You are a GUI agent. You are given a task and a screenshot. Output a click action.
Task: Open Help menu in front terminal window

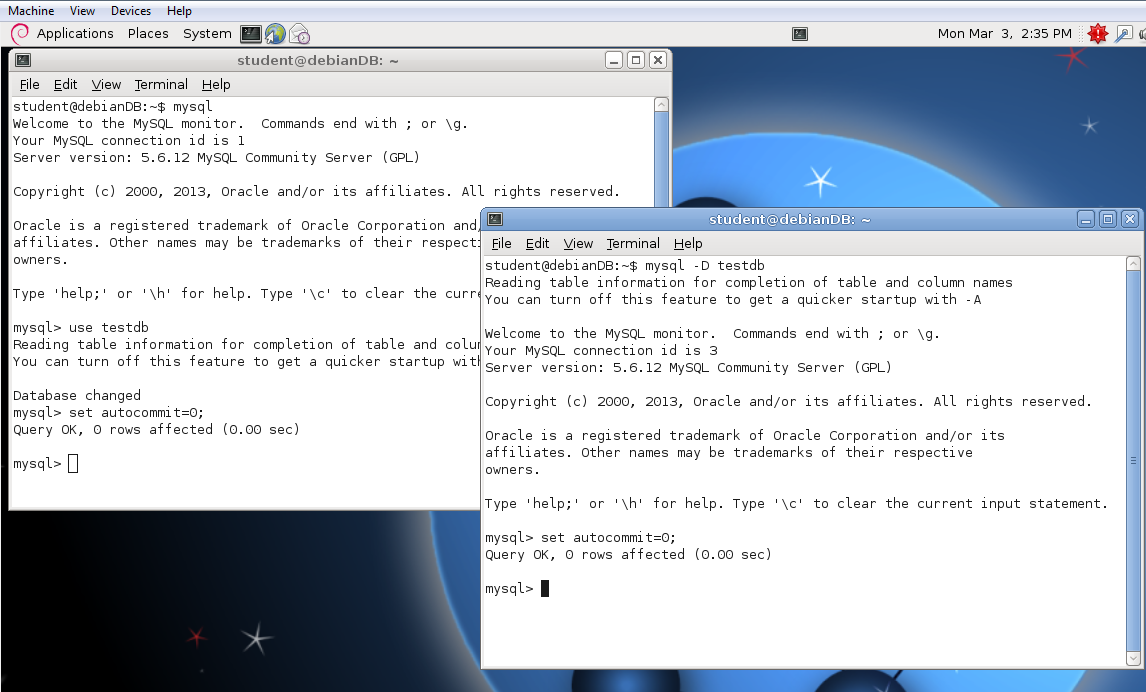coord(688,243)
